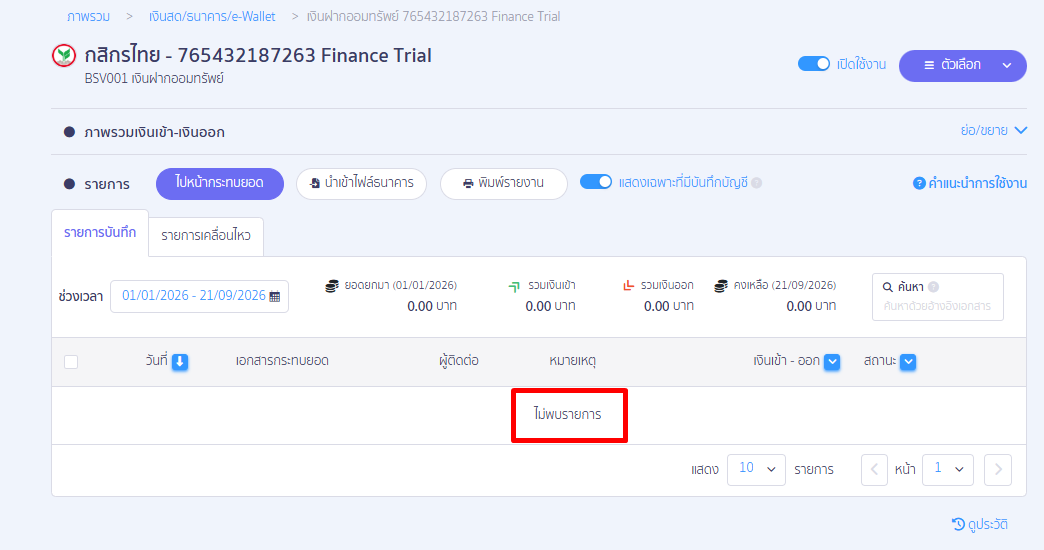Image resolution: width=1044 pixels, height=550 pixels.
Task: Tick the select-all checkbox in table header
Action: click(71, 362)
